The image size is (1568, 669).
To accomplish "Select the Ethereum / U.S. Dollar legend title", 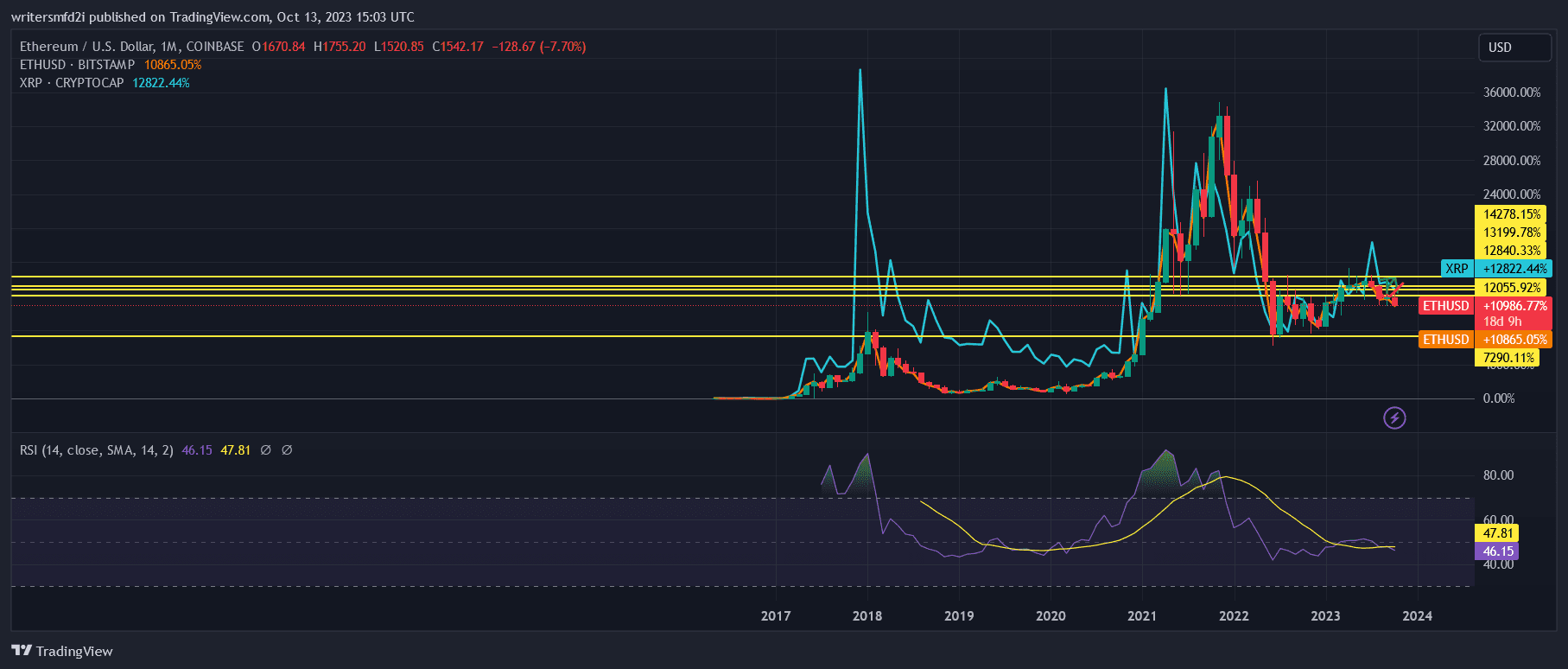I will [x=131, y=47].
